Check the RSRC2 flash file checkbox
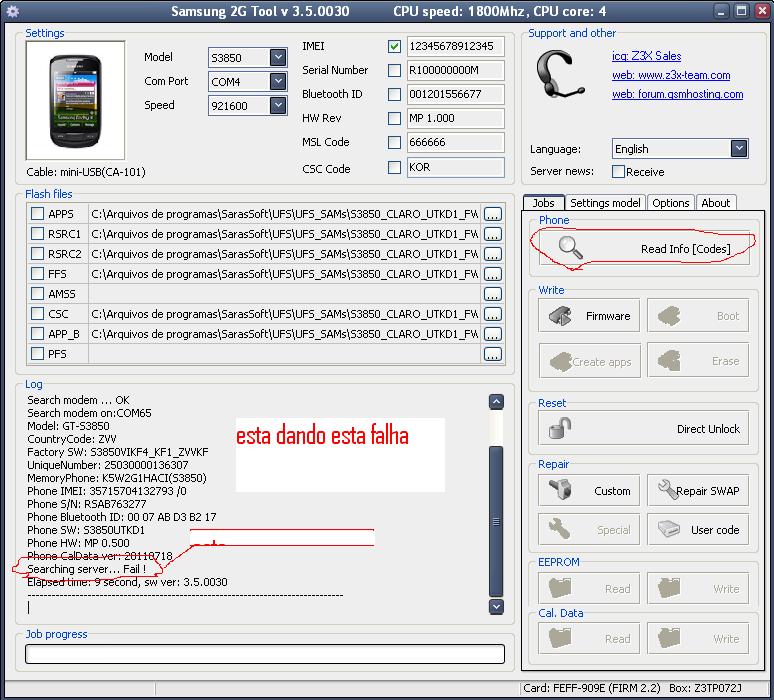The height and width of the screenshot is (700, 774). pos(38,254)
